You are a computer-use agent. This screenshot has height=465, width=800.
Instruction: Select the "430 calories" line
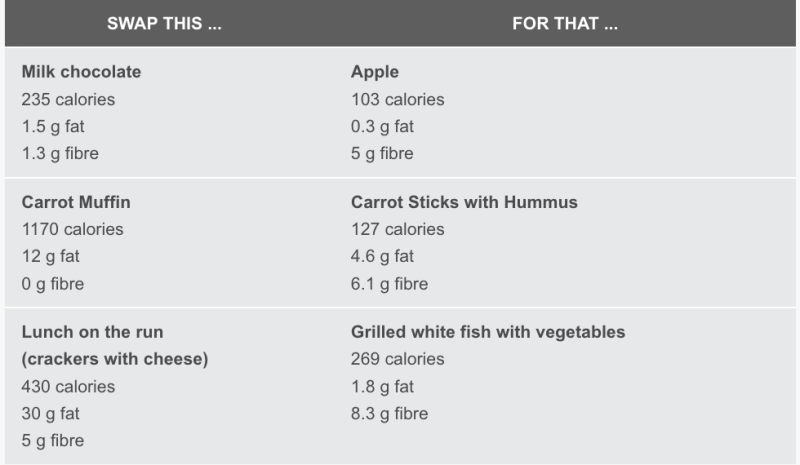pyautogui.click(x=68, y=387)
